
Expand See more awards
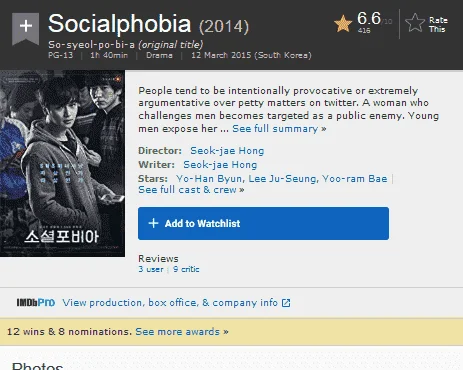(182, 332)
